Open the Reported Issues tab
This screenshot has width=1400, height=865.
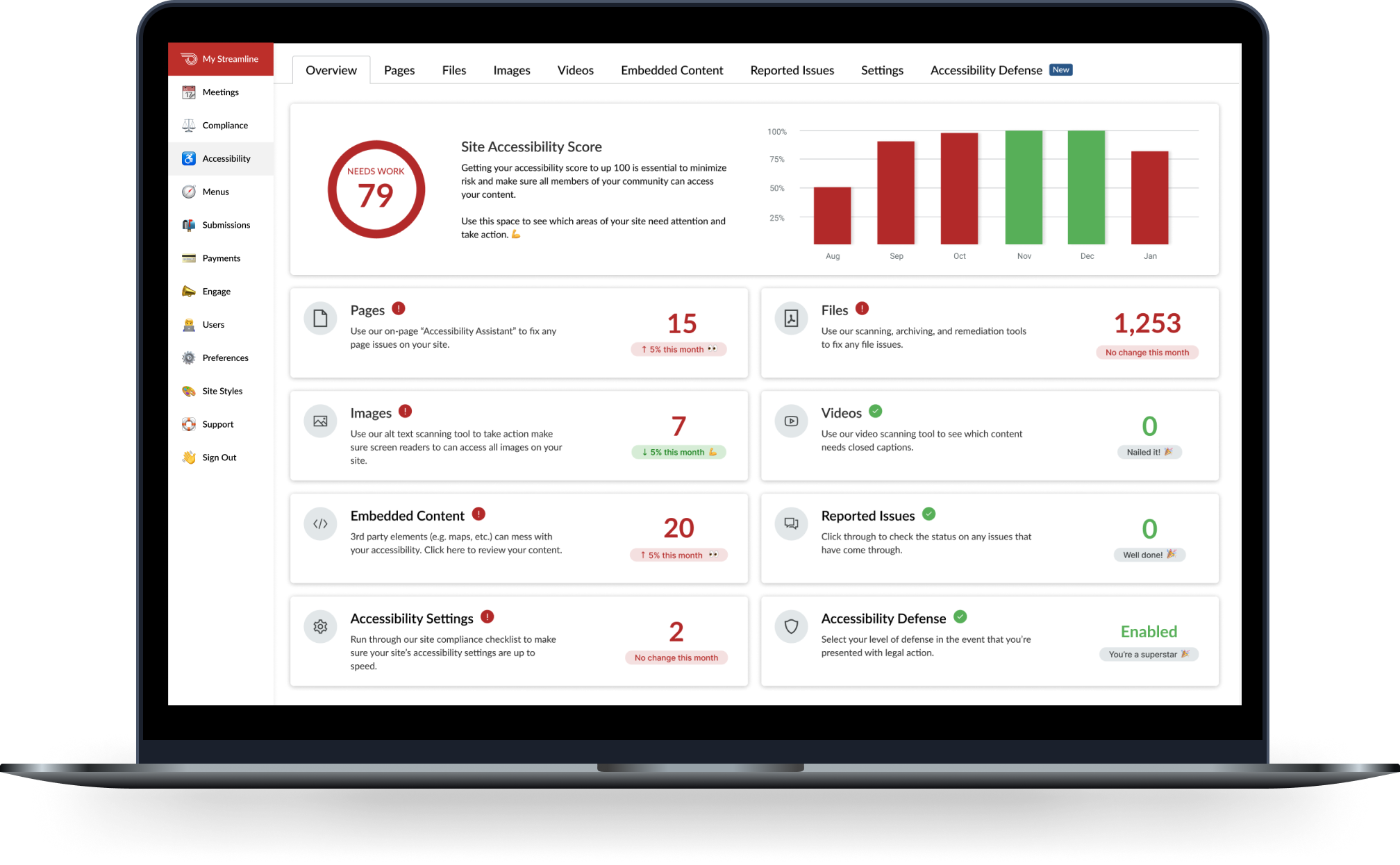click(792, 70)
